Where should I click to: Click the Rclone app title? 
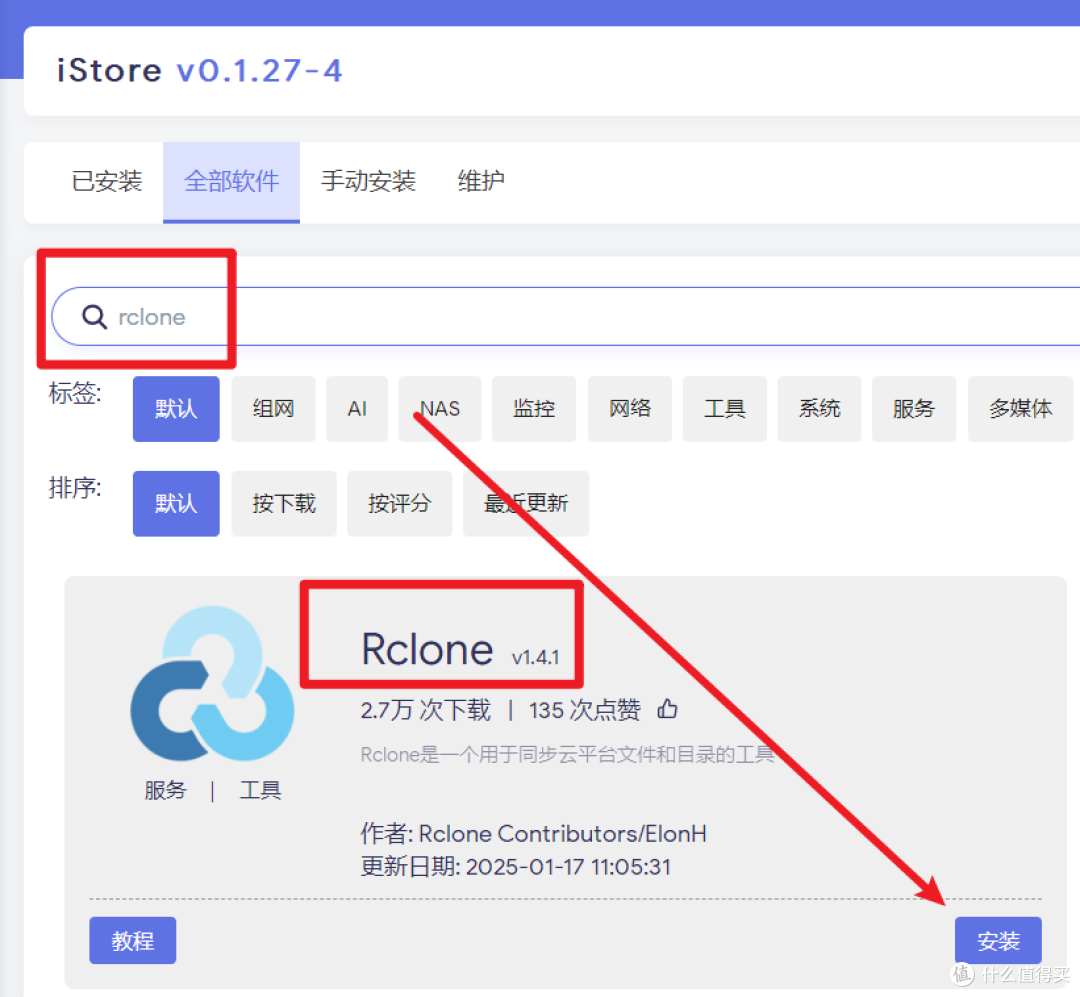click(x=428, y=649)
